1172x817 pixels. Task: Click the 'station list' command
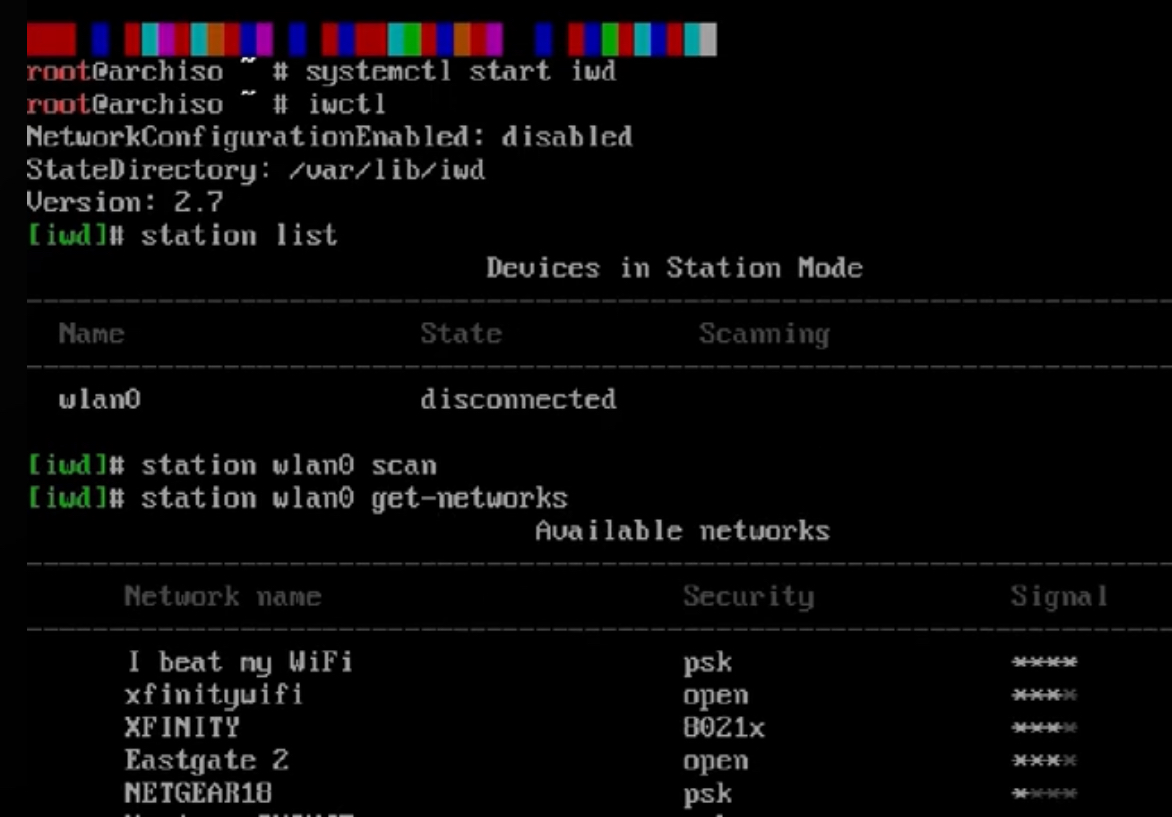(239, 235)
